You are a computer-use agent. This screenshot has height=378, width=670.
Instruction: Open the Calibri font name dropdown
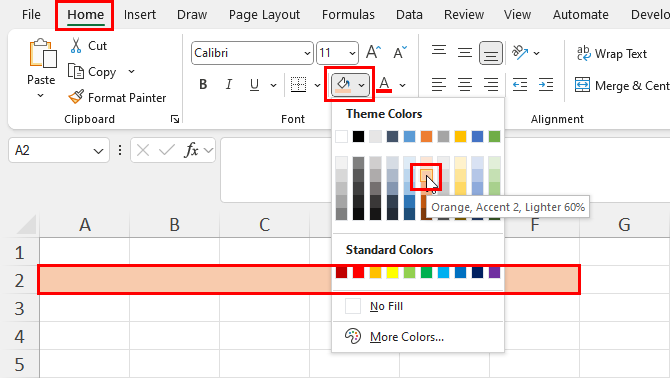[307, 53]
